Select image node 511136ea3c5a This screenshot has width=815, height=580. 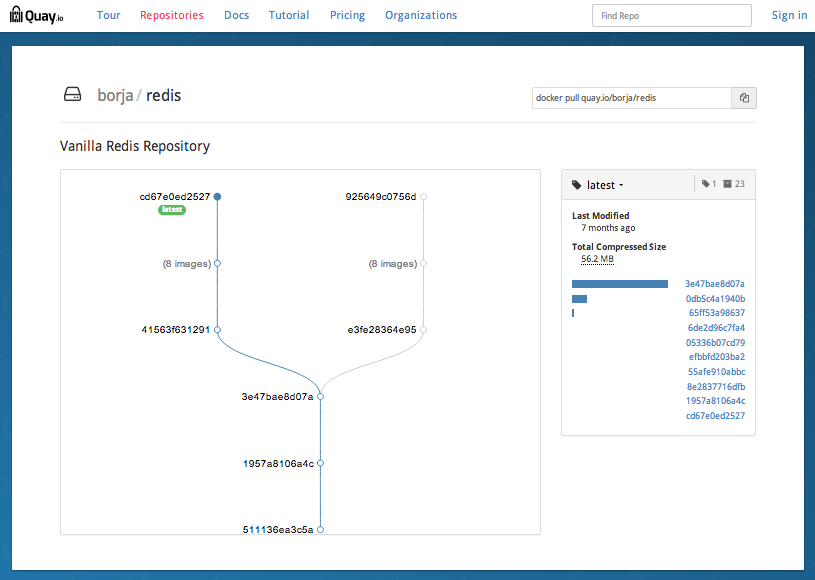point(320,530)
